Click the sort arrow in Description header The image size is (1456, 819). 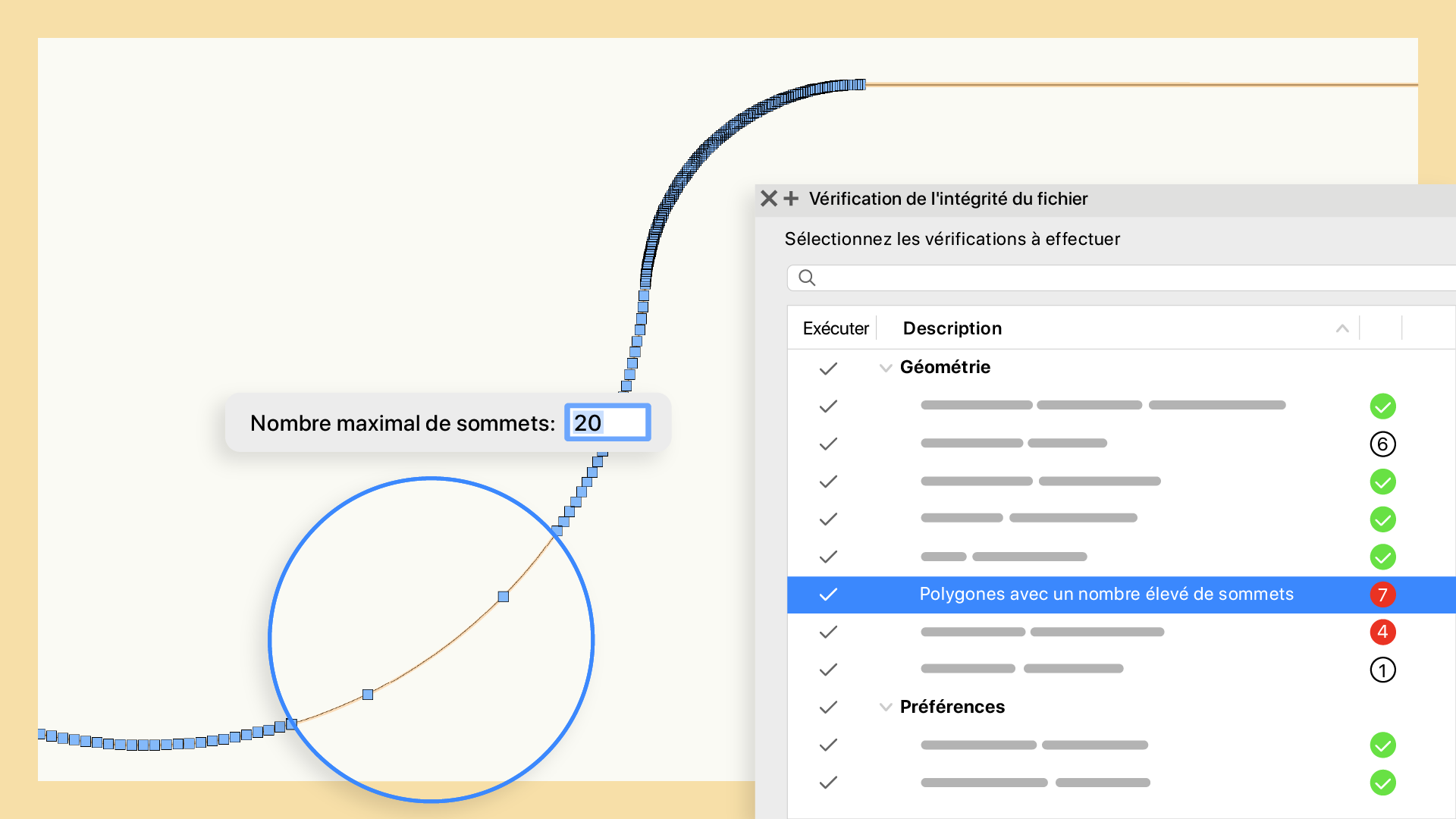(1341, 328)
